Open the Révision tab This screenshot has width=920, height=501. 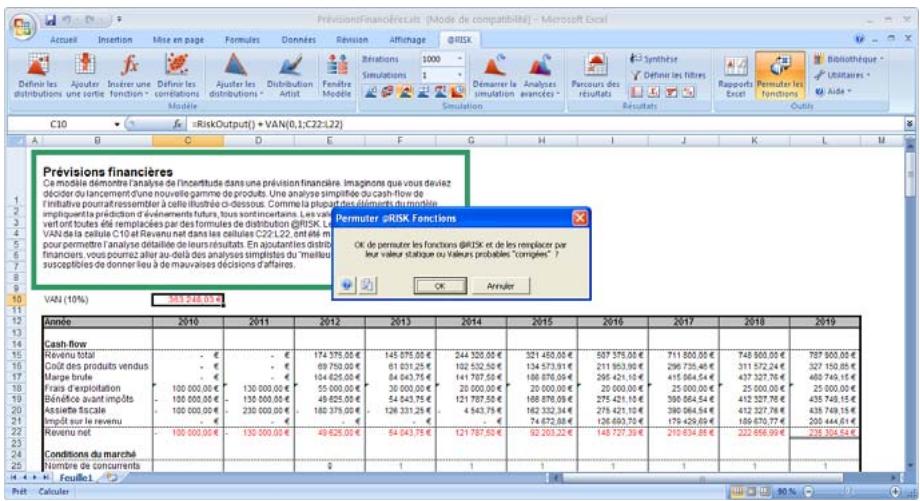(352, 40)
